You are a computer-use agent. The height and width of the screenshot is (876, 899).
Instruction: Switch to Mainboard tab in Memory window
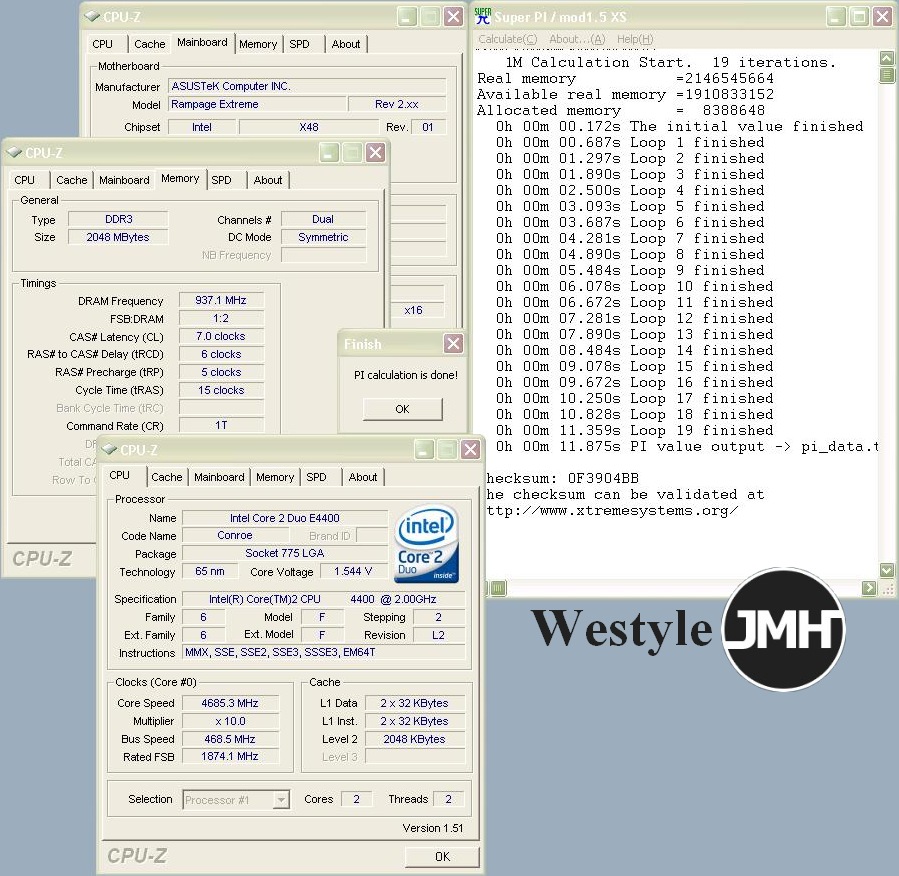tap(124, 180)
